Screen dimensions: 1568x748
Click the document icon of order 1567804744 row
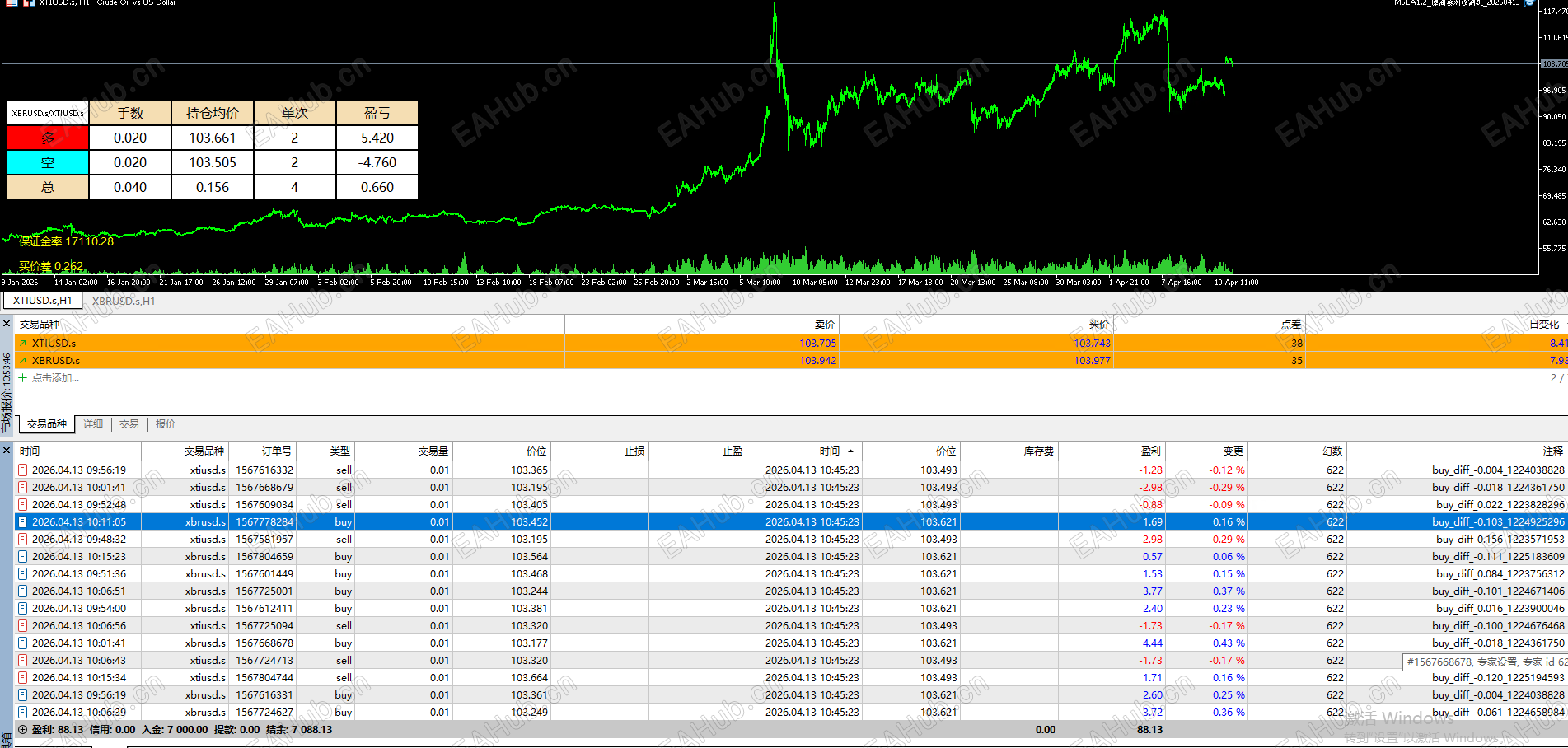pos(23,677)
